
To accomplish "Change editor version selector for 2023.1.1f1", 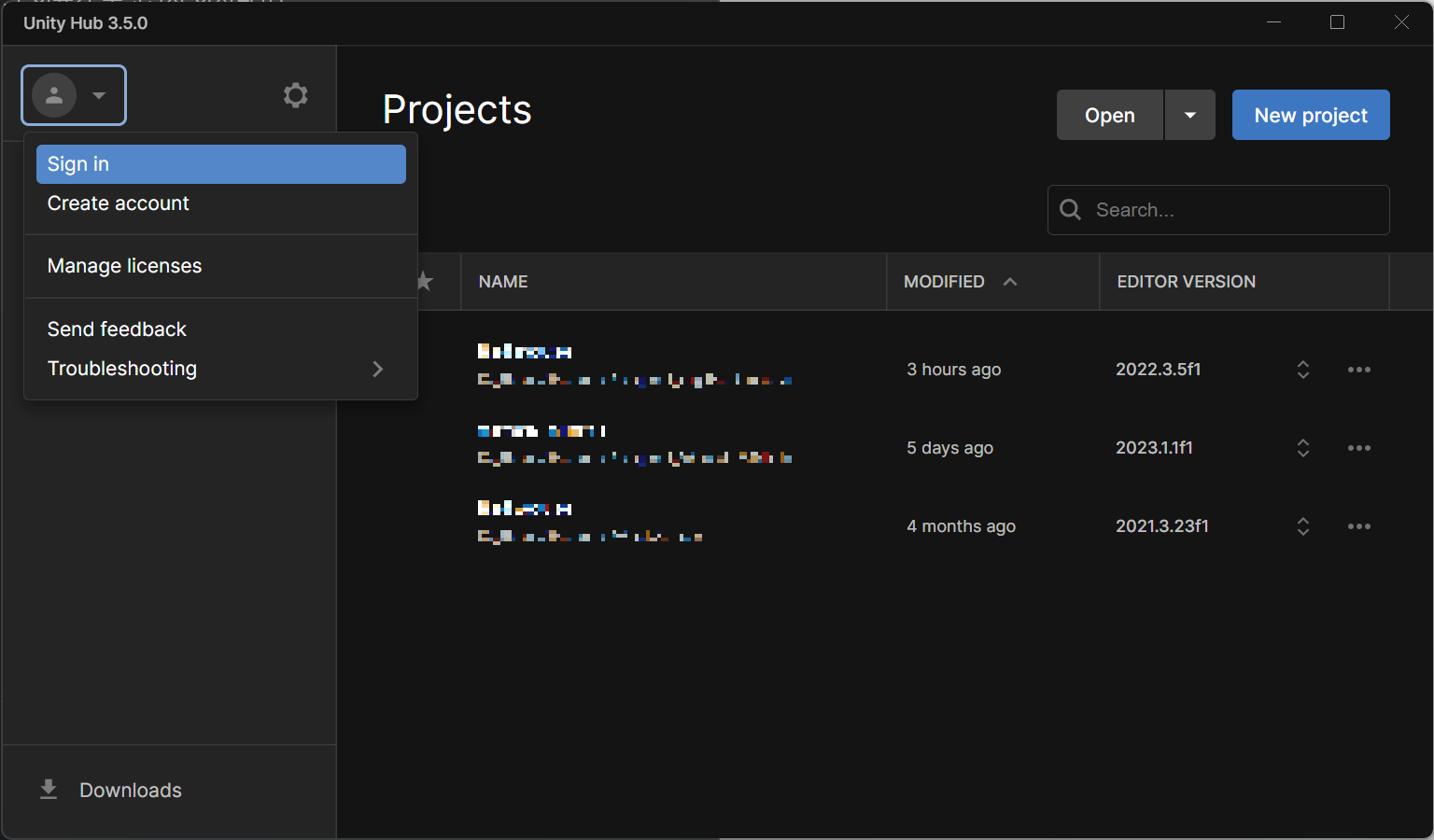I will (x=1303, y=448).
